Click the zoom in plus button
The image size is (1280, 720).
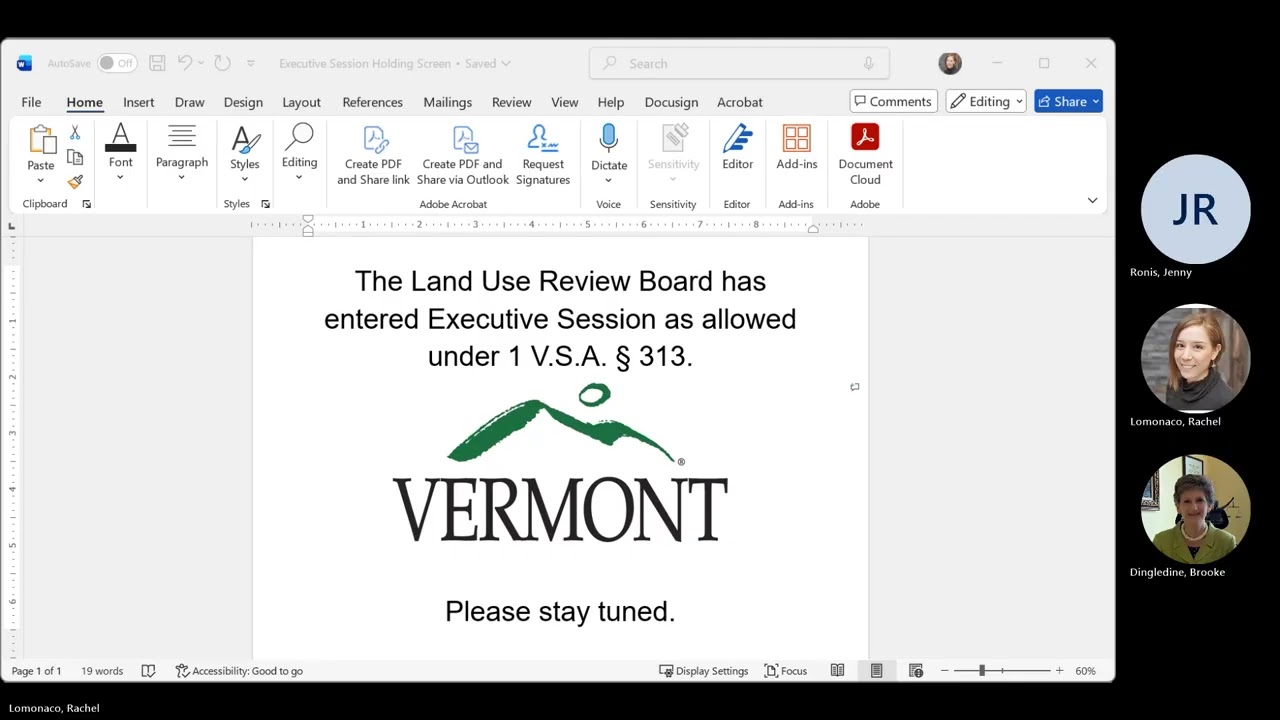point(1059,671)
